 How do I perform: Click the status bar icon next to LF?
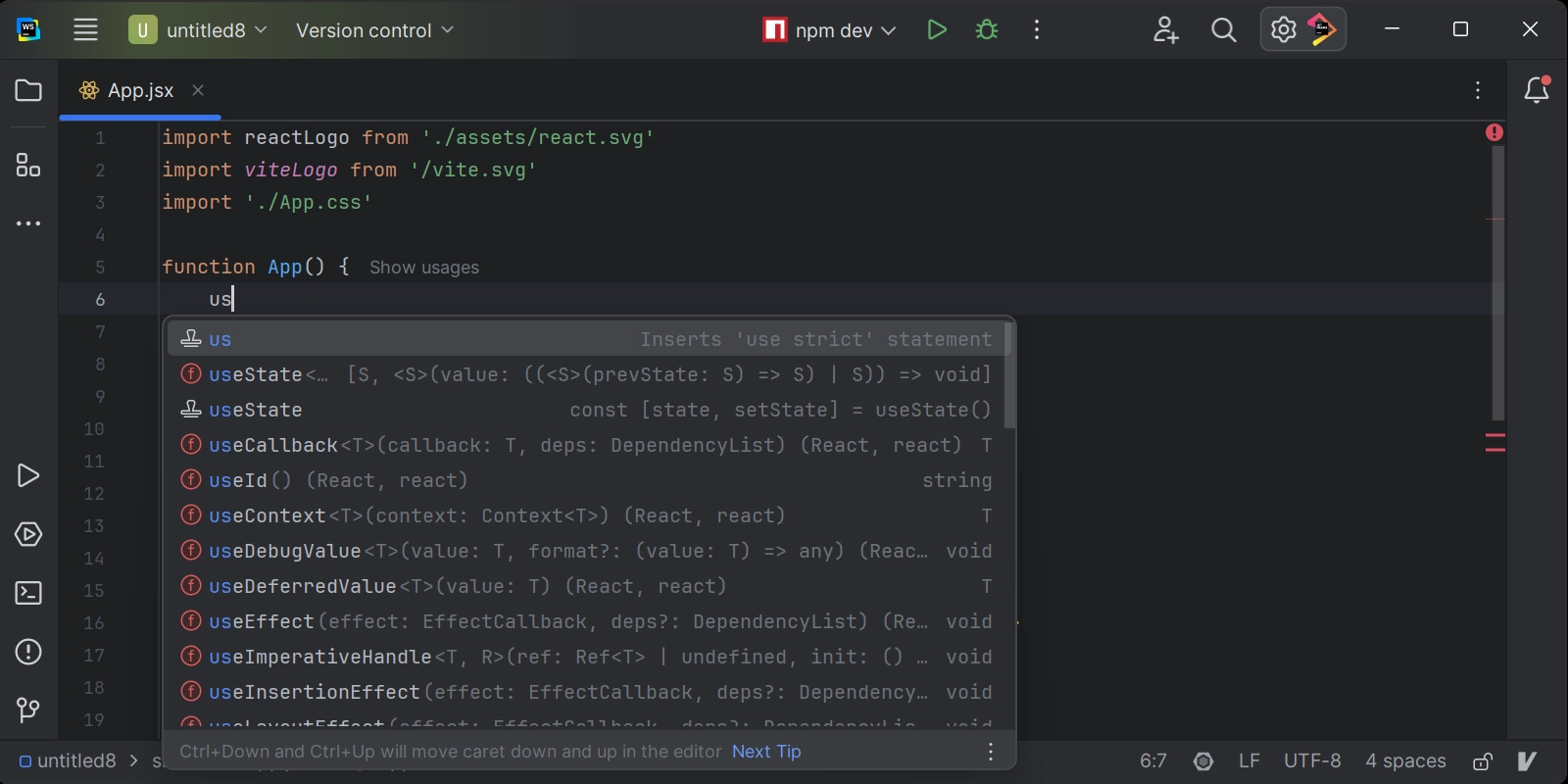[1203, 761]
